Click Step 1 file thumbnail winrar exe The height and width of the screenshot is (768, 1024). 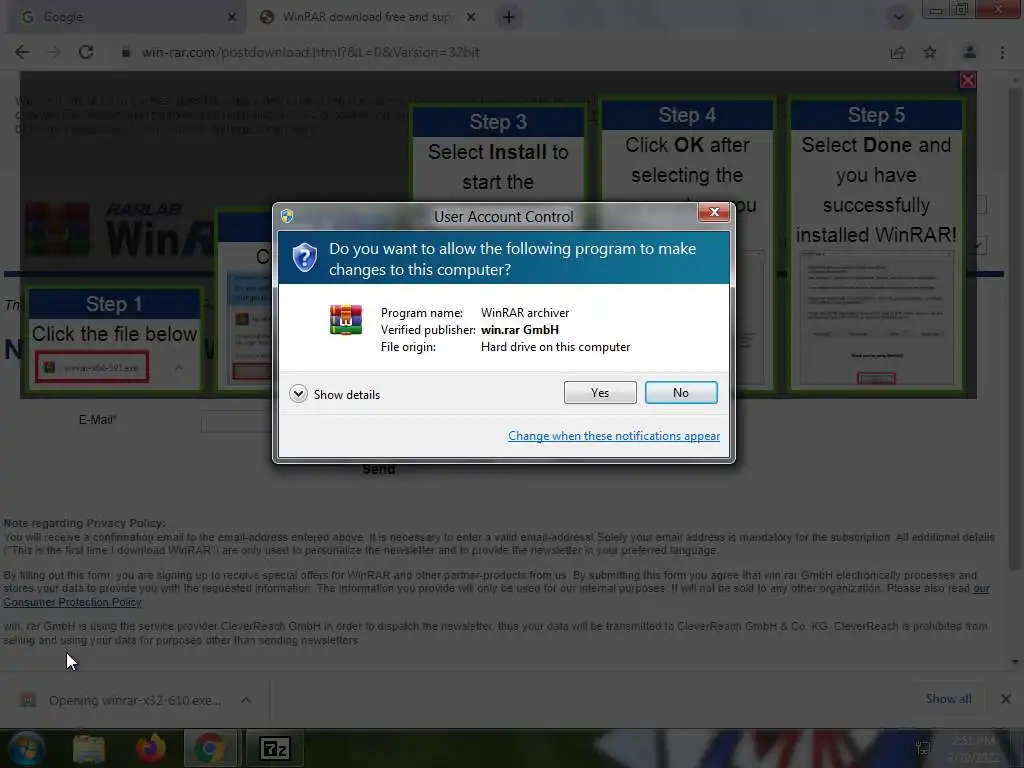coord(91,367)
